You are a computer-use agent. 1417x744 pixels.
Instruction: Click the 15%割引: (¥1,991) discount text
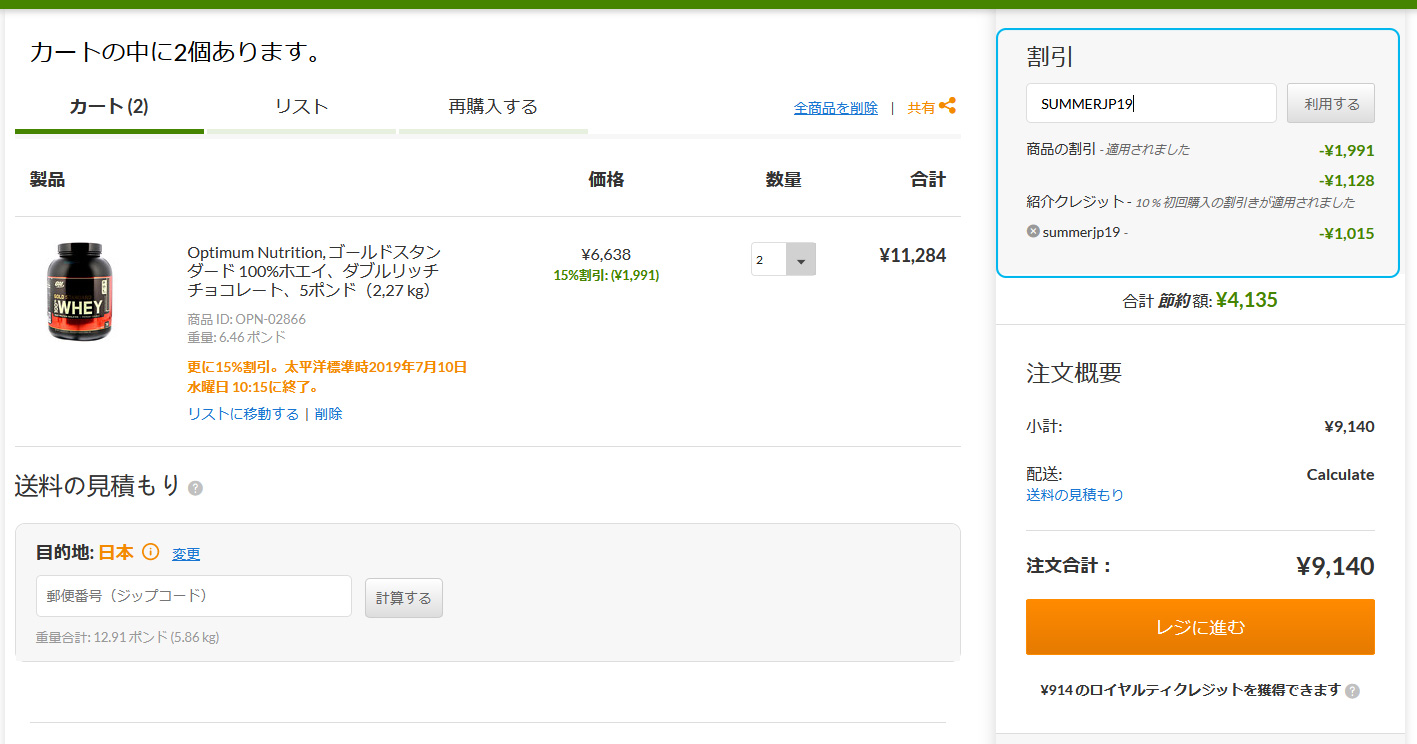606,275
